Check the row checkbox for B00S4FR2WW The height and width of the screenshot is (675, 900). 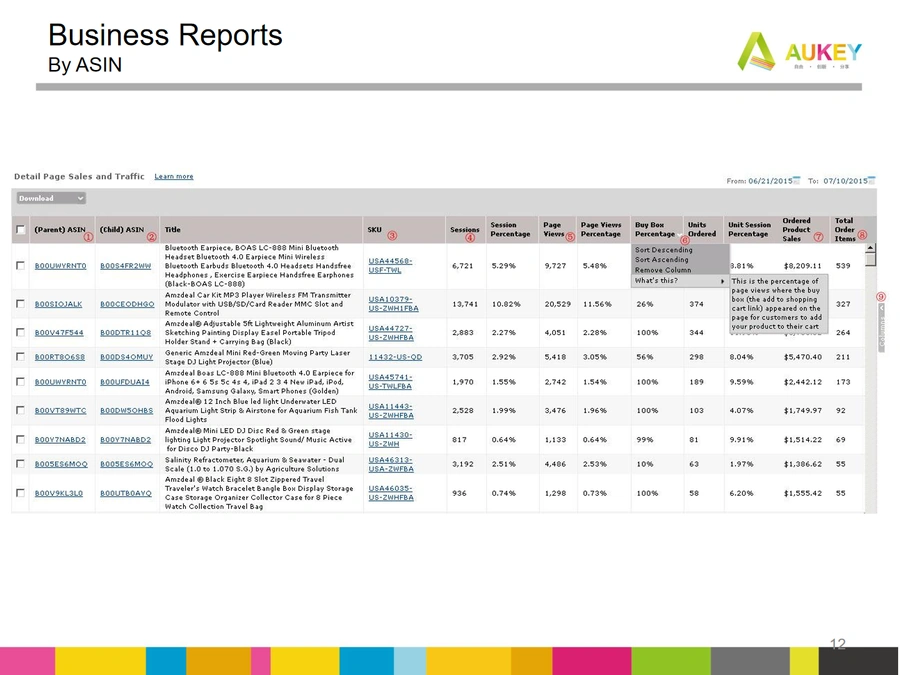click(21, 265)
